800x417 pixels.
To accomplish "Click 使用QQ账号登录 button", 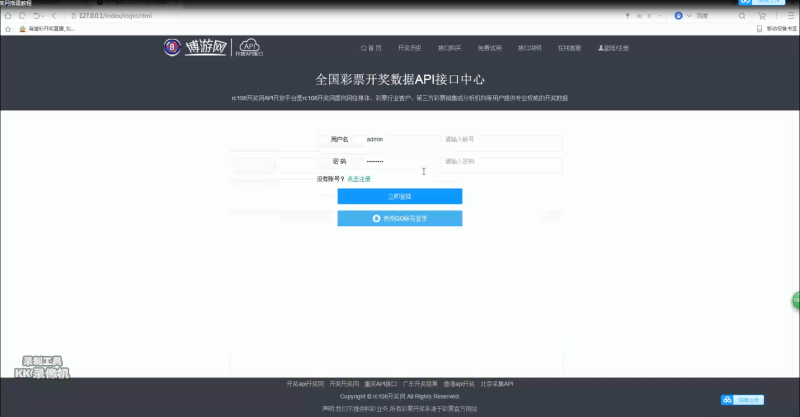I will coord(399,218).
